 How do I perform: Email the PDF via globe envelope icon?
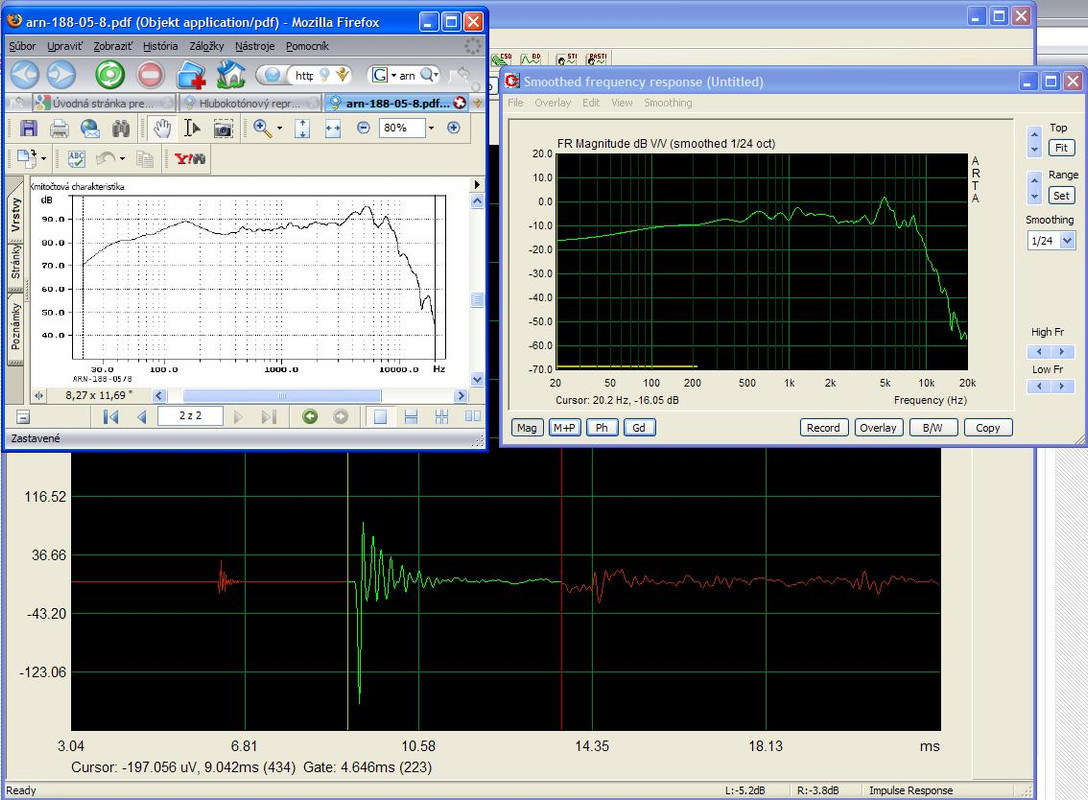coord(90,128)
